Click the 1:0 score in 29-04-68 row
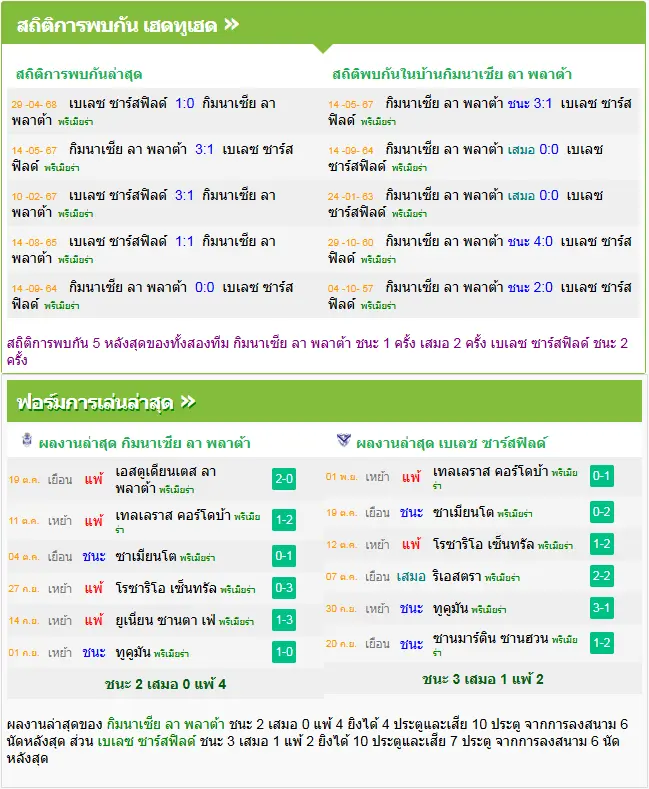The image size is (649, 789). [x=185, y=103]
